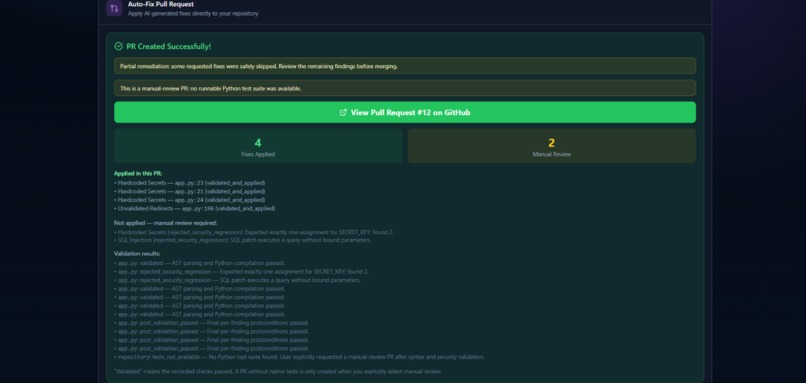
Task: Click the 'Apply AI-generated fixes directly' subtitle
Action: pos(193,14)
